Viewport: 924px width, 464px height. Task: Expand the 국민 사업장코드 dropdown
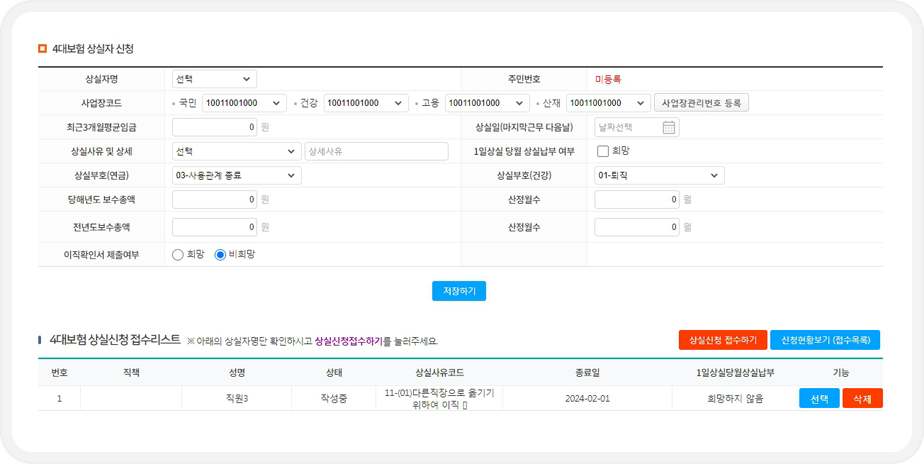coord(244,103)
